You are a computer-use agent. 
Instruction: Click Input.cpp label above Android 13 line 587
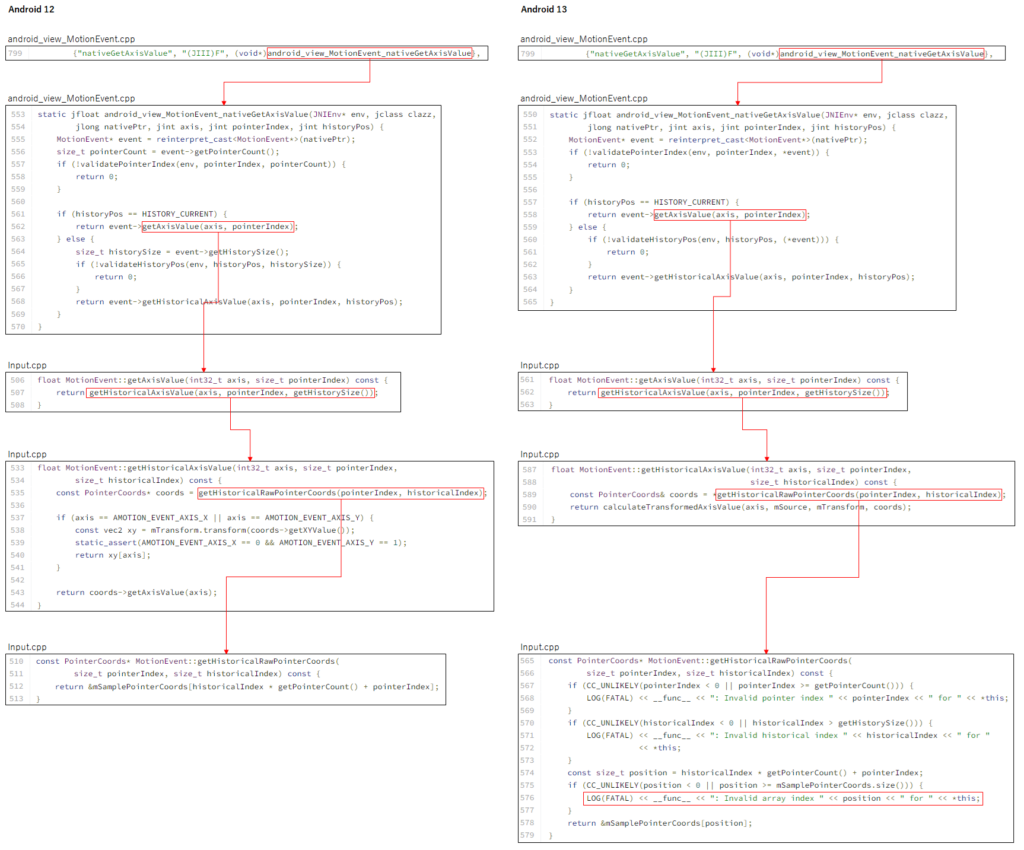[x=539, y=454]
